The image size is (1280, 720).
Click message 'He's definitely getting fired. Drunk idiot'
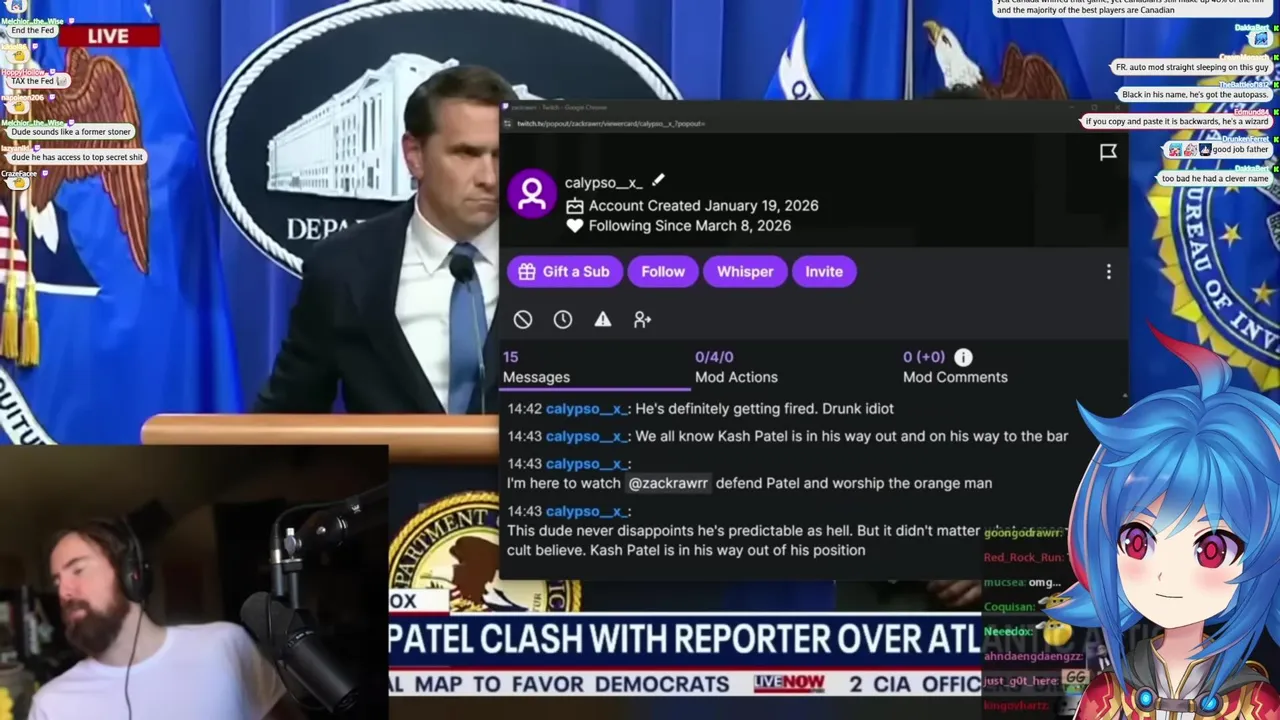point(764,409)
